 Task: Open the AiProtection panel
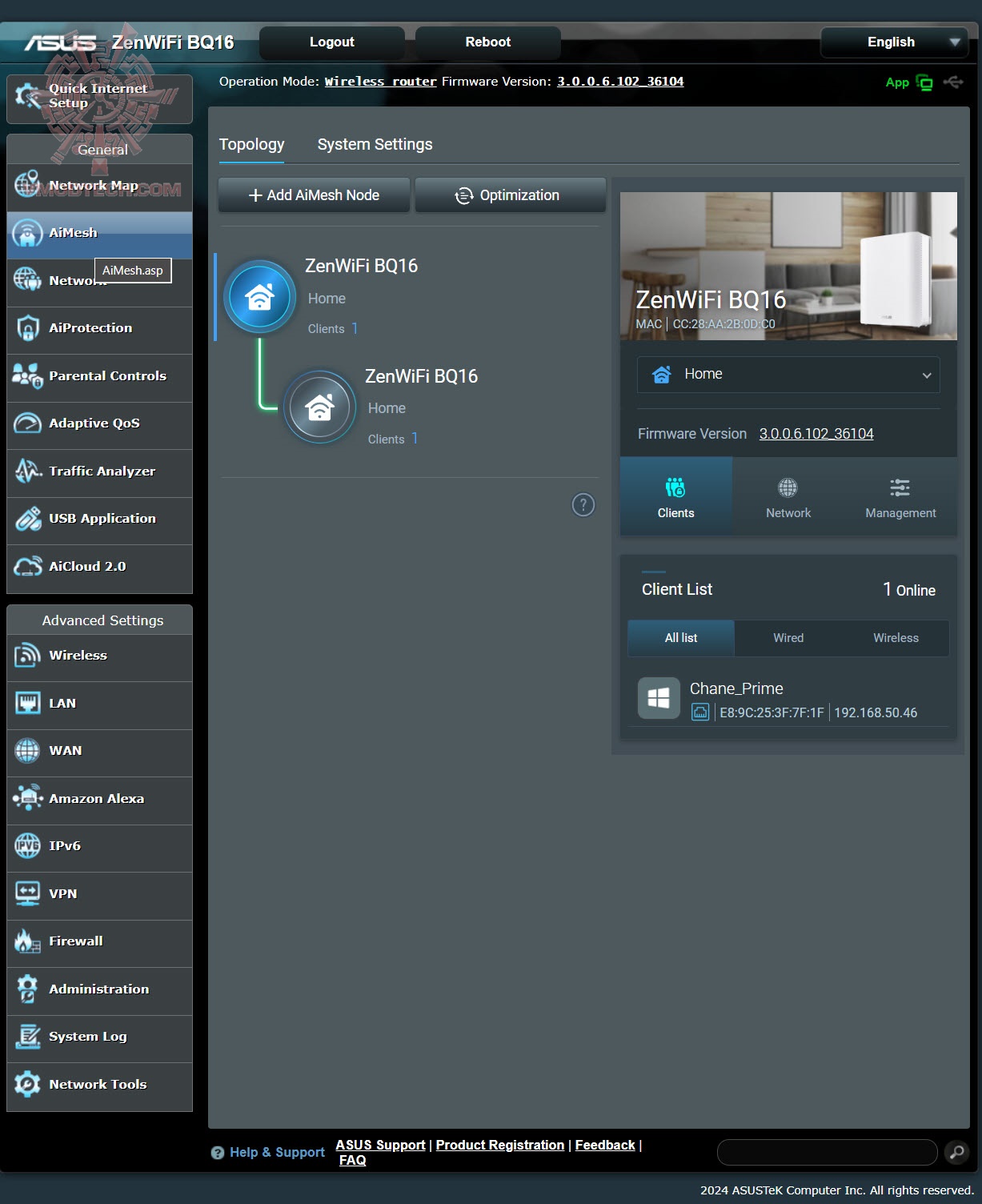[90, 328]
